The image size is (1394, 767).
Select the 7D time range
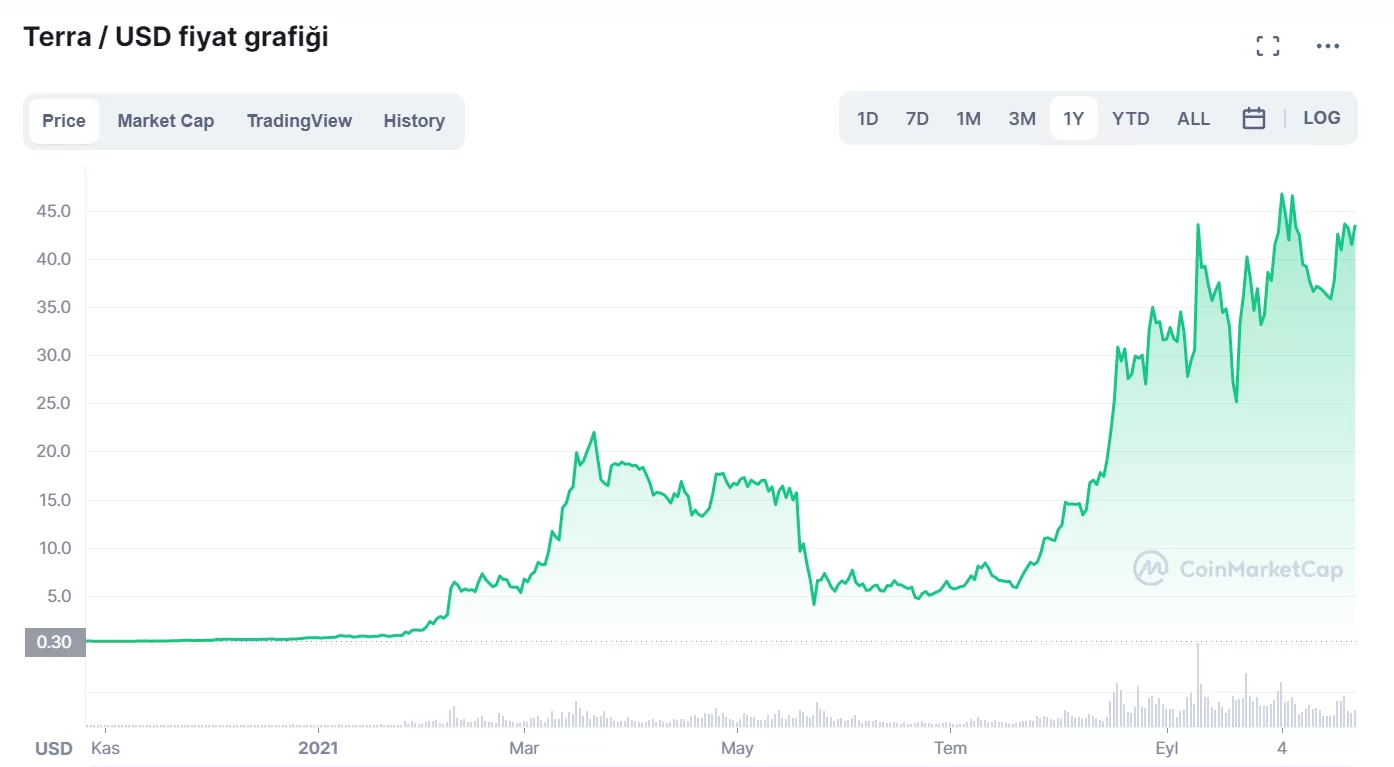coord(917,119)
